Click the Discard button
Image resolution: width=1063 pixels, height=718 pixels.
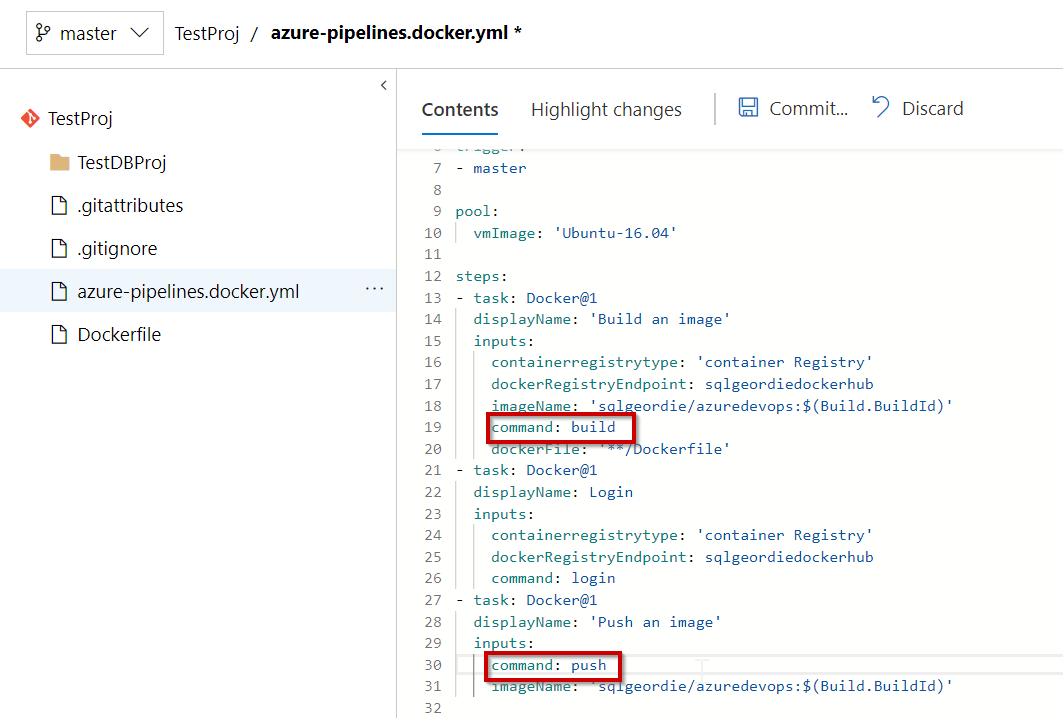point(932,109)
